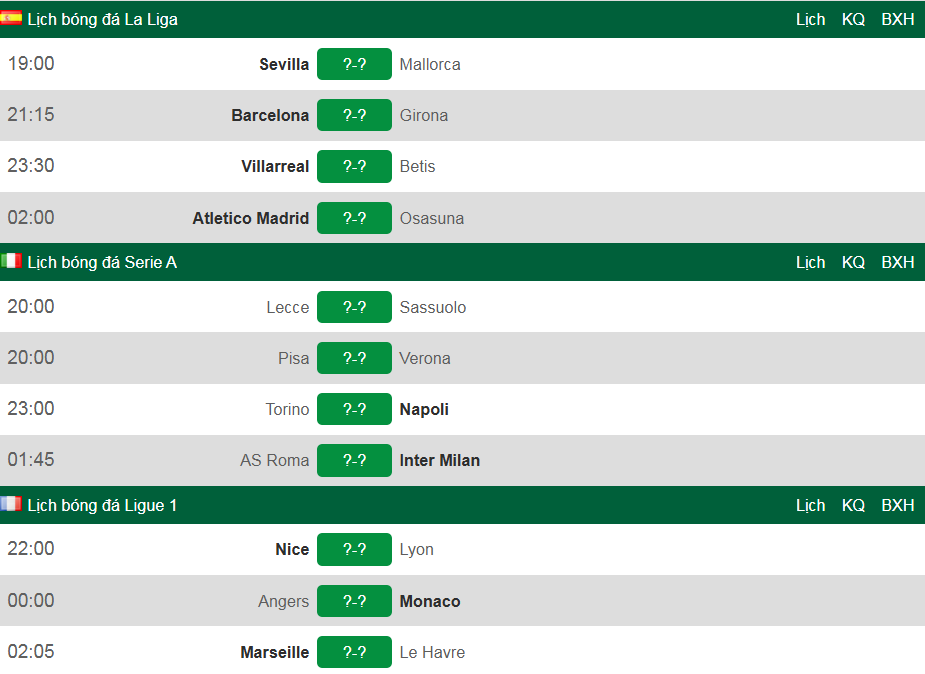This screenshot has width=925, height=674.
Task: Click AS Roma vs Inter Milan score
Action: pyautogui.click(x=354, y=460)
